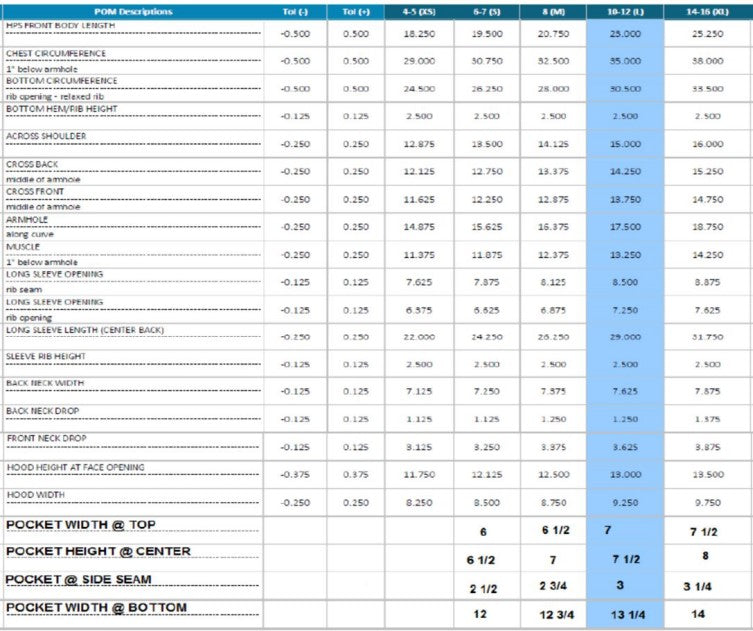This screenshot has height=631, width=753.
Task: Click the 4-5 (XS) size column header
Action: coord(419,12)
